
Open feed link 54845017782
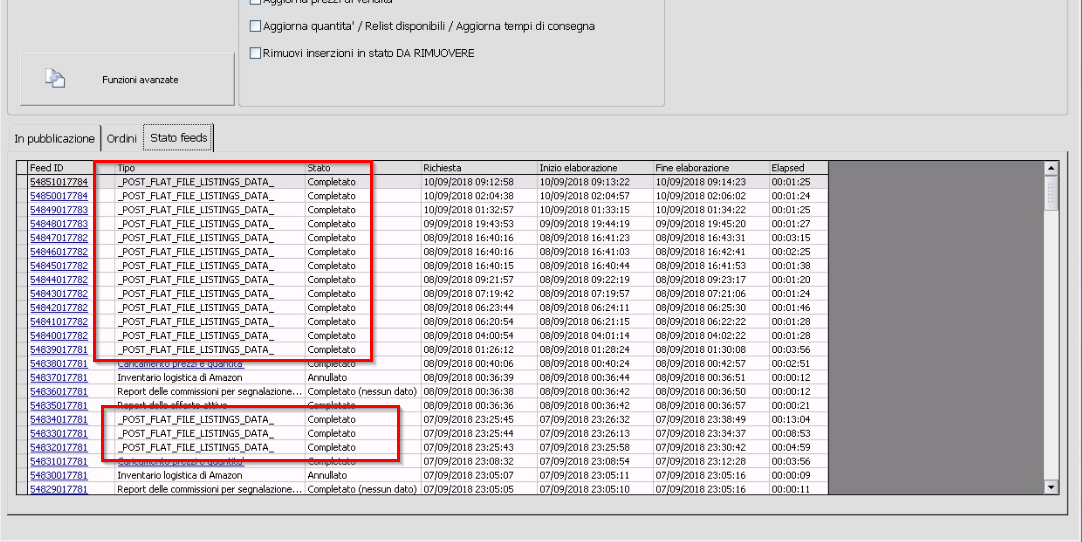coord(59,265)
